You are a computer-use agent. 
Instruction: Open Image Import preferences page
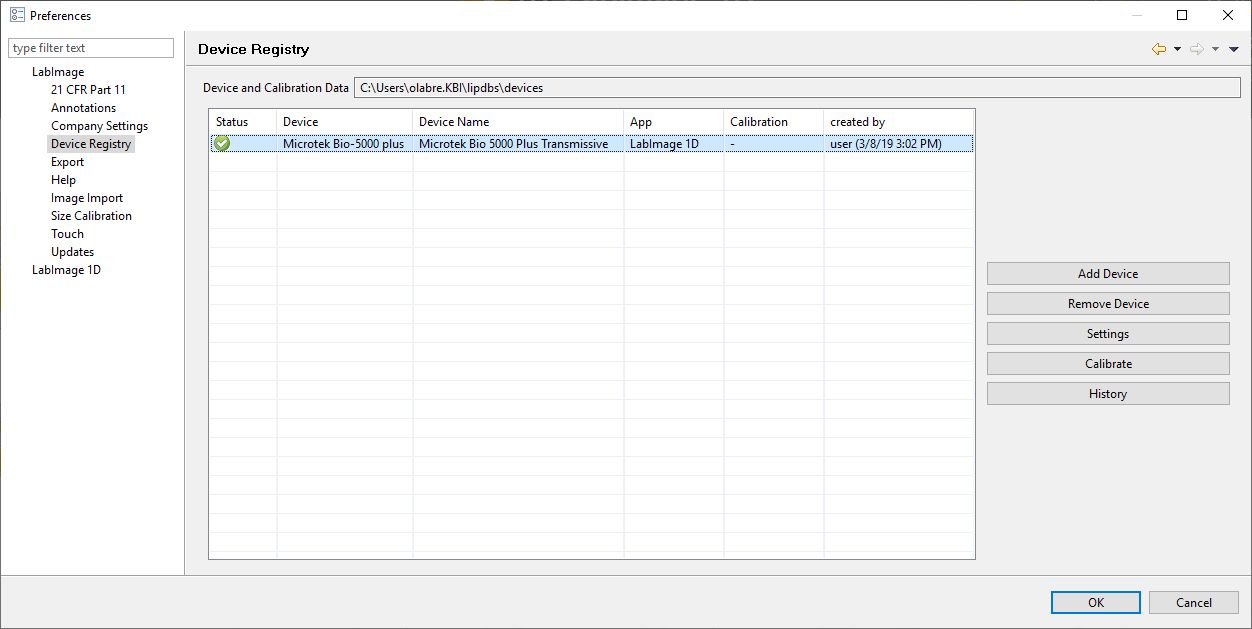tap(87, 198)
